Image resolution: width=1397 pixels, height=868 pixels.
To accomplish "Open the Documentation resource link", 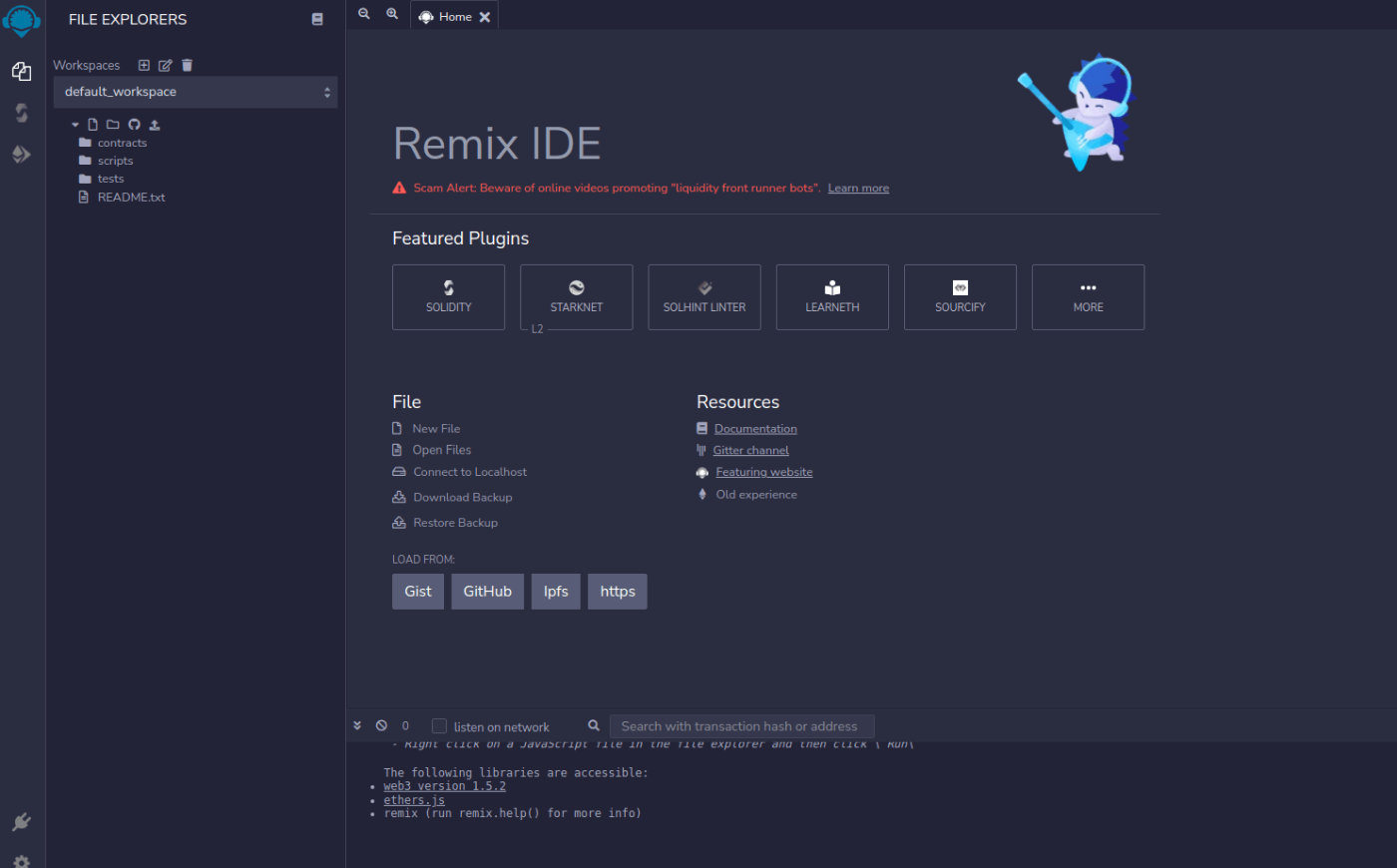I will (x=755, y=429).
